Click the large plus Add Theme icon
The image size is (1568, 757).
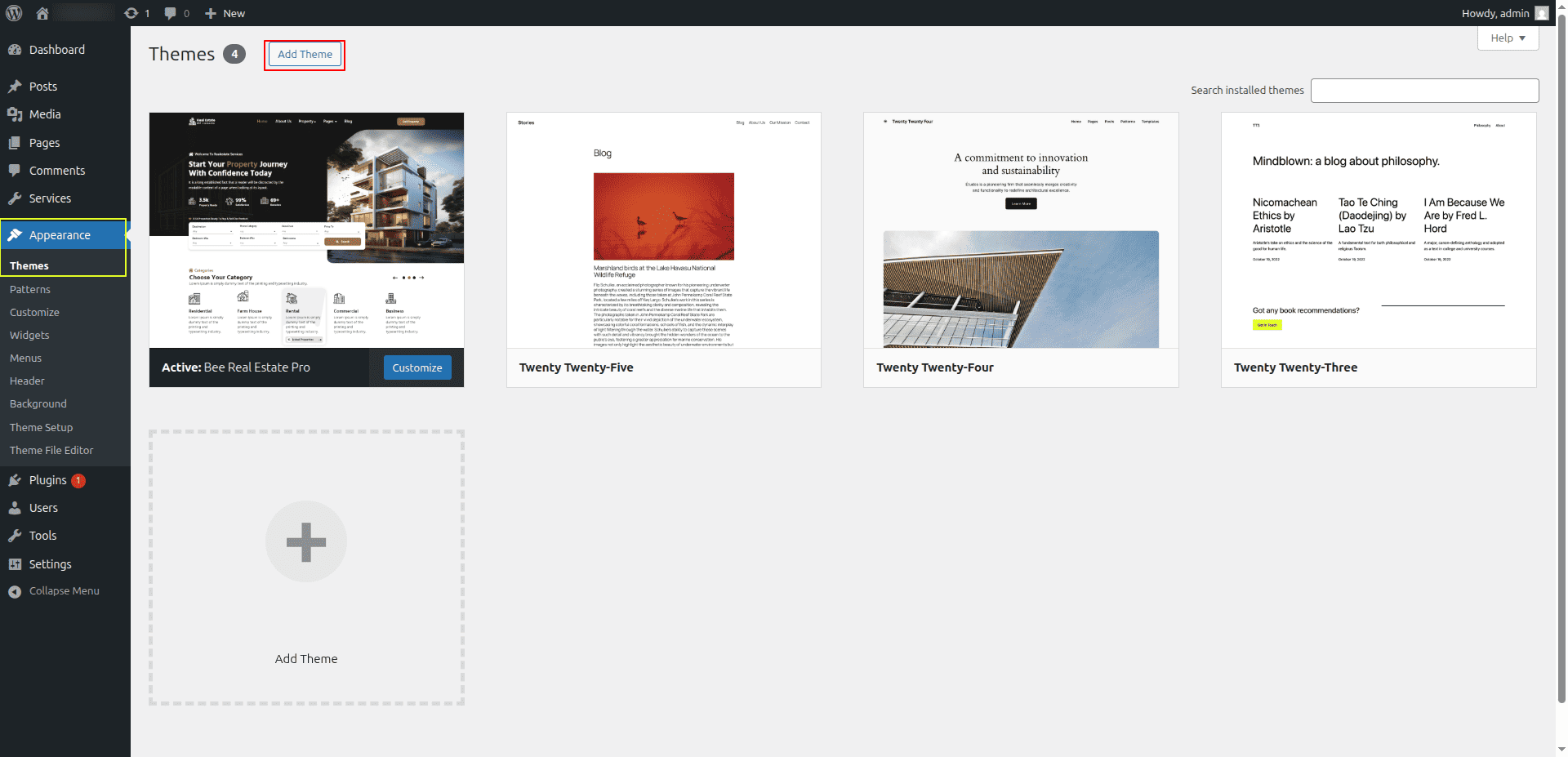[x=306, y=541]
